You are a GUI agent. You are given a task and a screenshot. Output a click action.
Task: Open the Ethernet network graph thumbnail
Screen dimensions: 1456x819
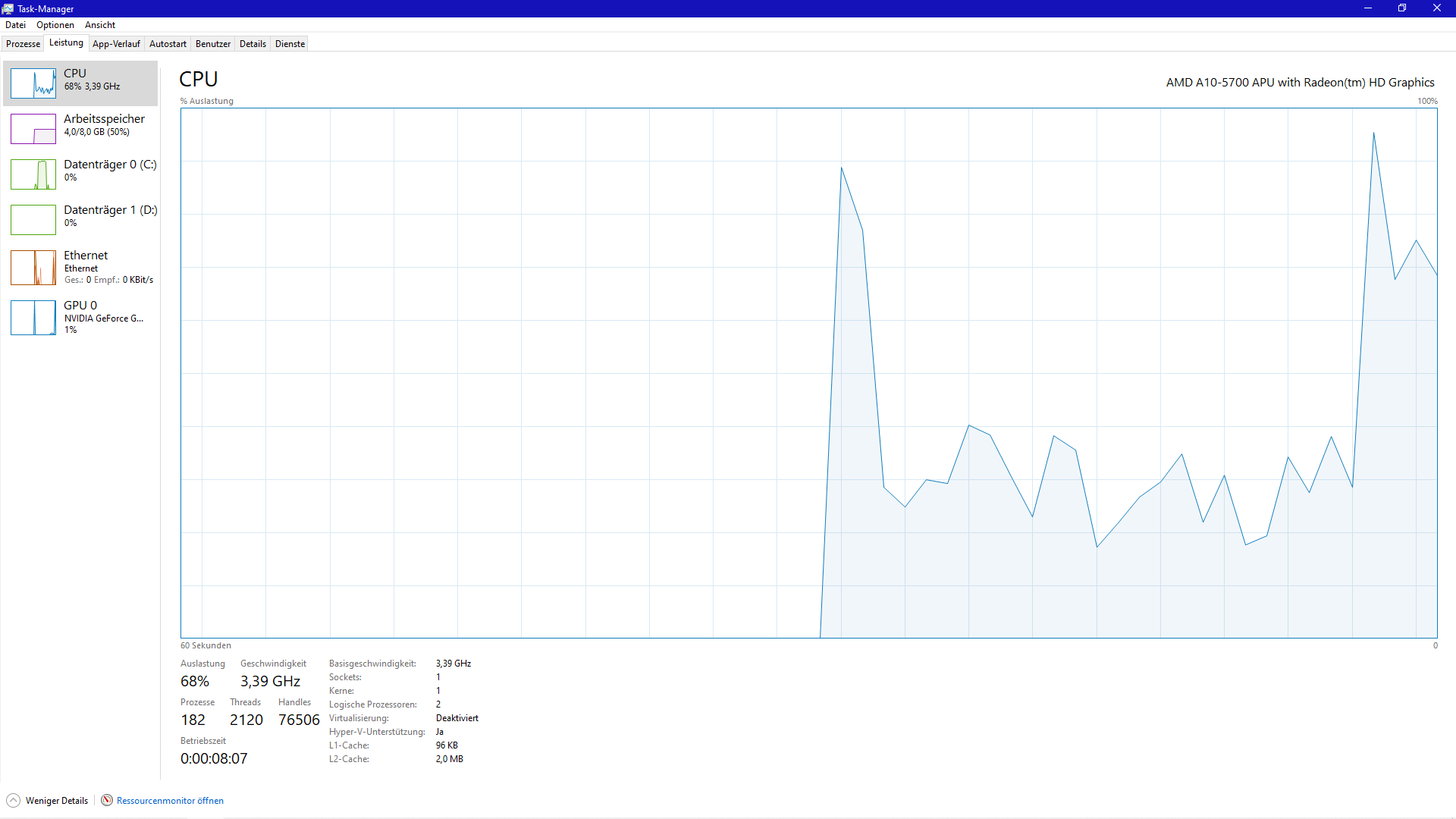33,268
